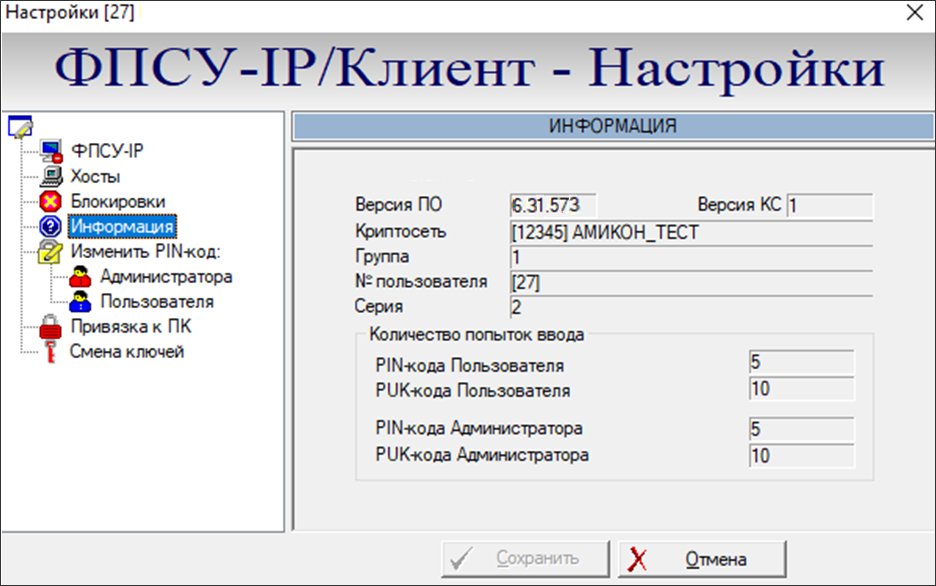Close the Настройки window

(x=912, y=13)
